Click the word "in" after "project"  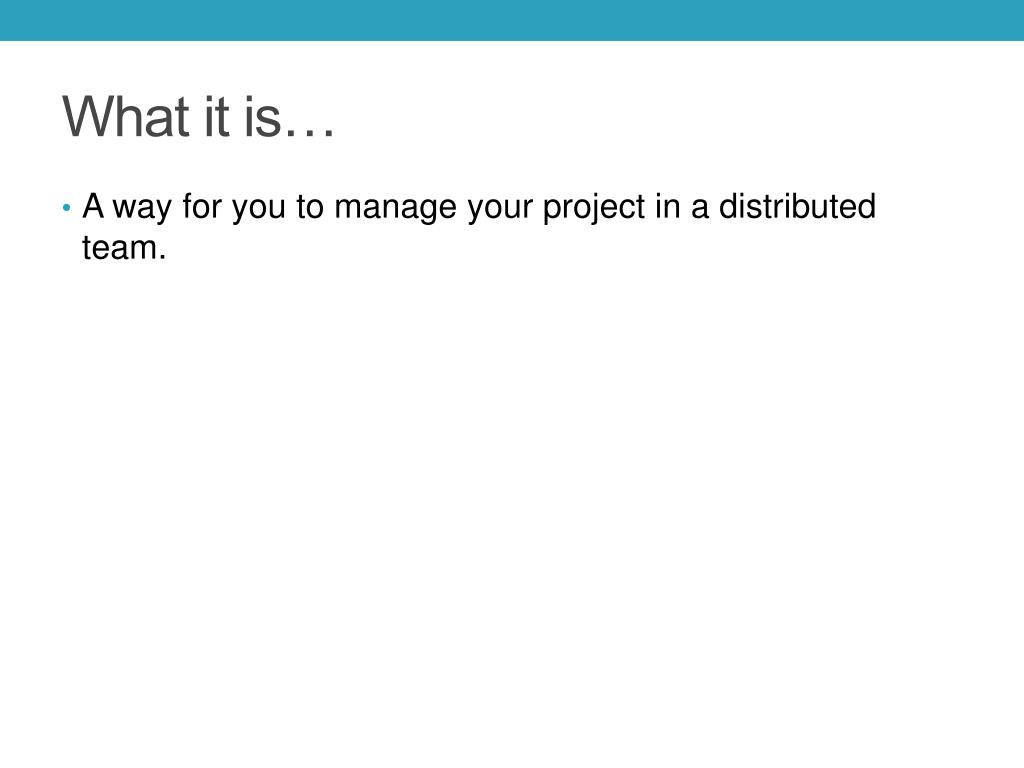[668, 206]
